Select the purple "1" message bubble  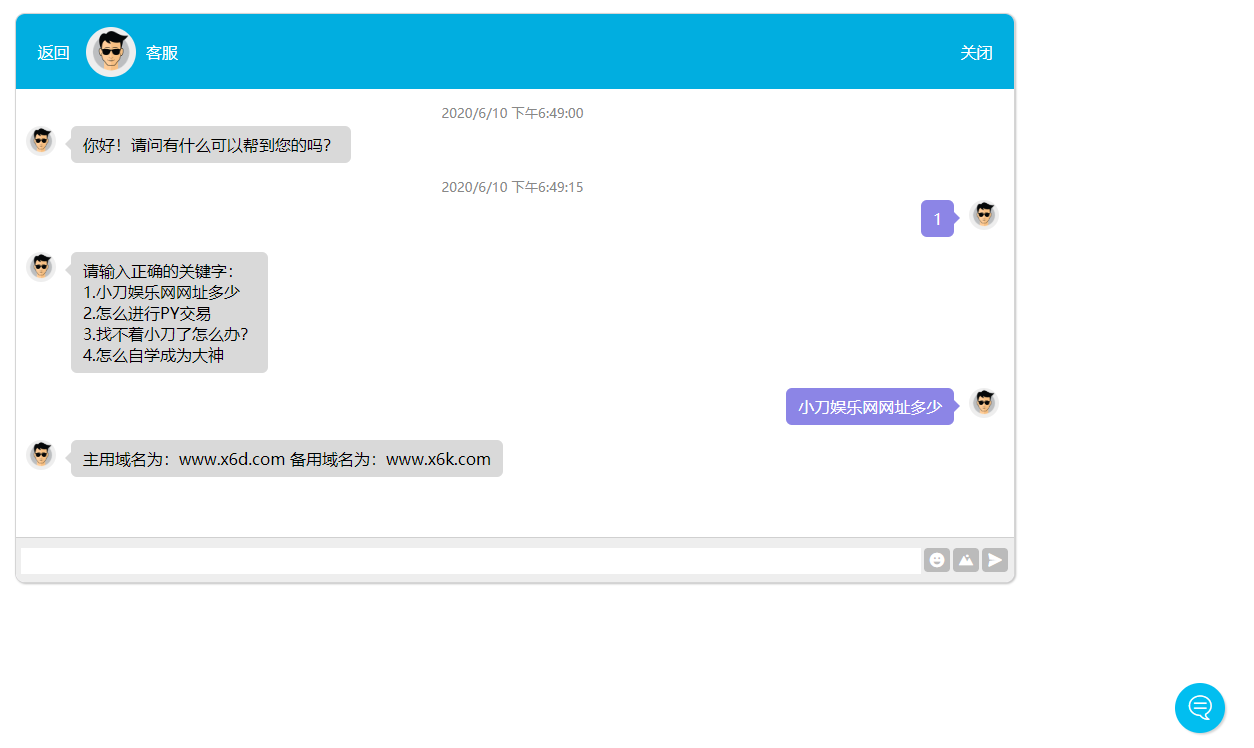[x=937, y=219]
